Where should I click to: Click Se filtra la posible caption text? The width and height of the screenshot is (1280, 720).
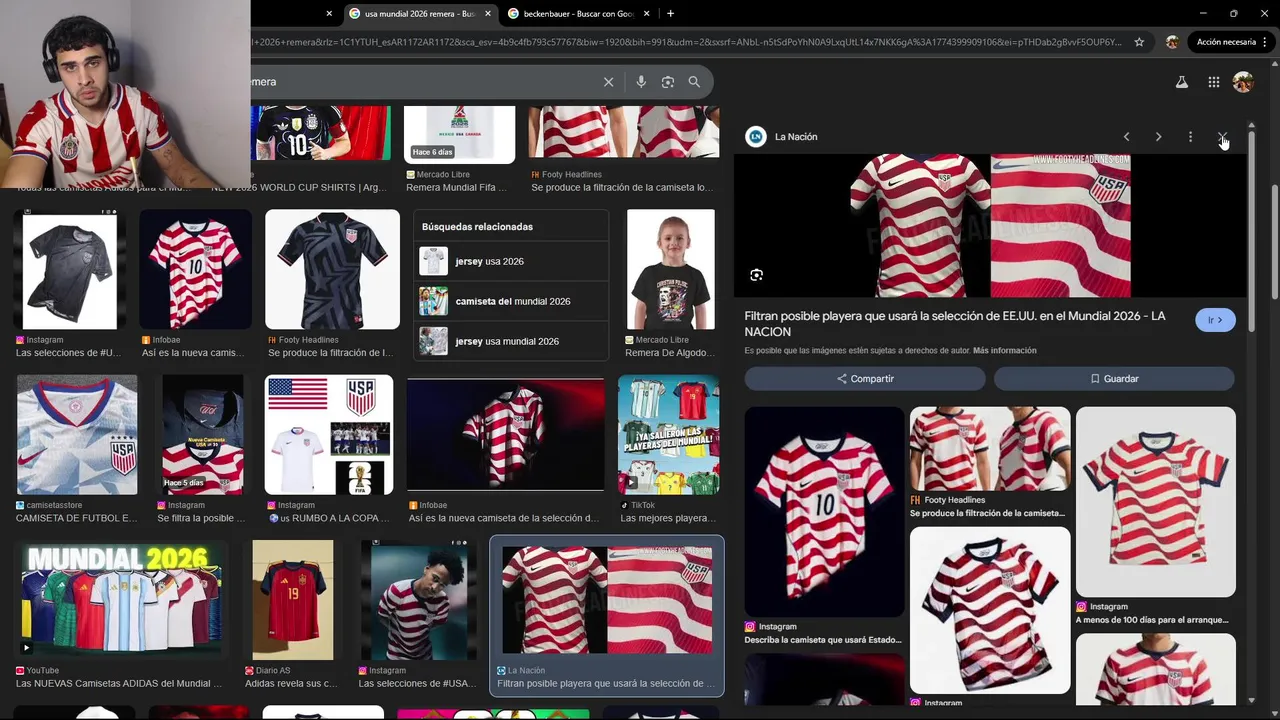tap(201, 518)
